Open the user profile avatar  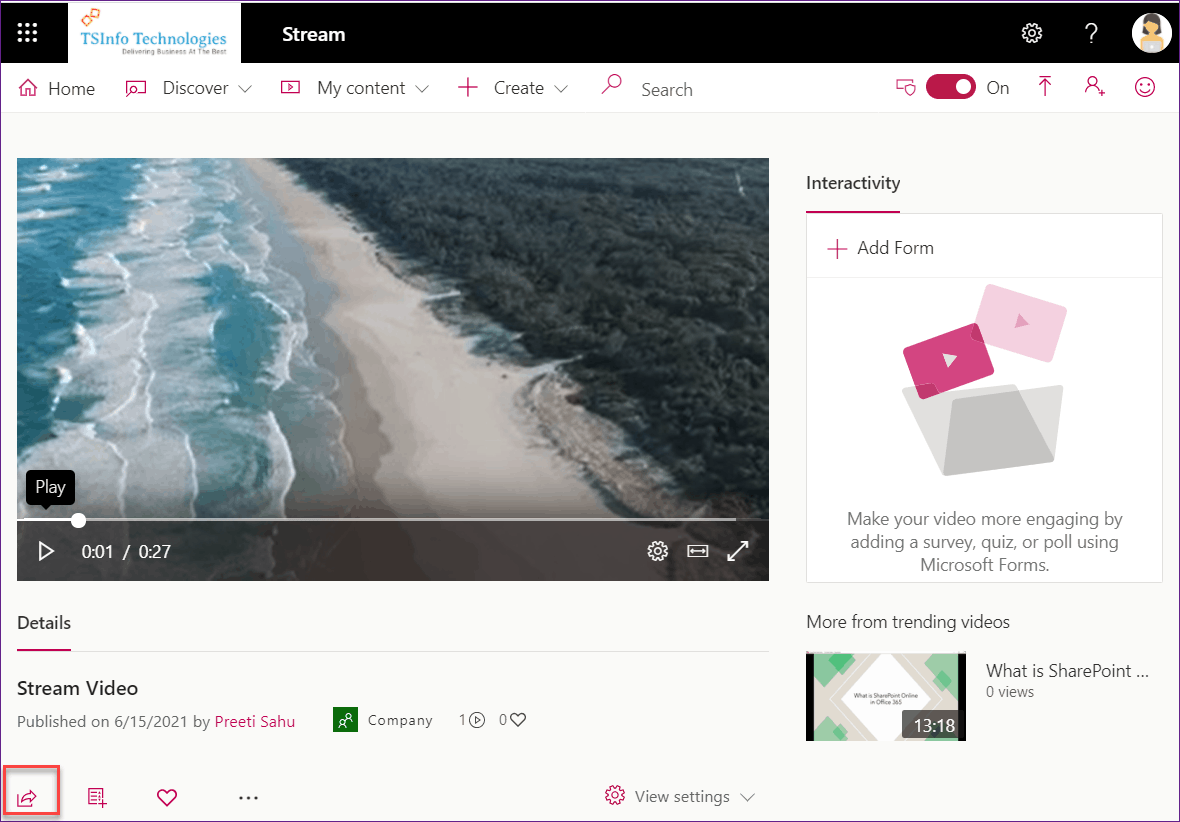[1151, 33]
